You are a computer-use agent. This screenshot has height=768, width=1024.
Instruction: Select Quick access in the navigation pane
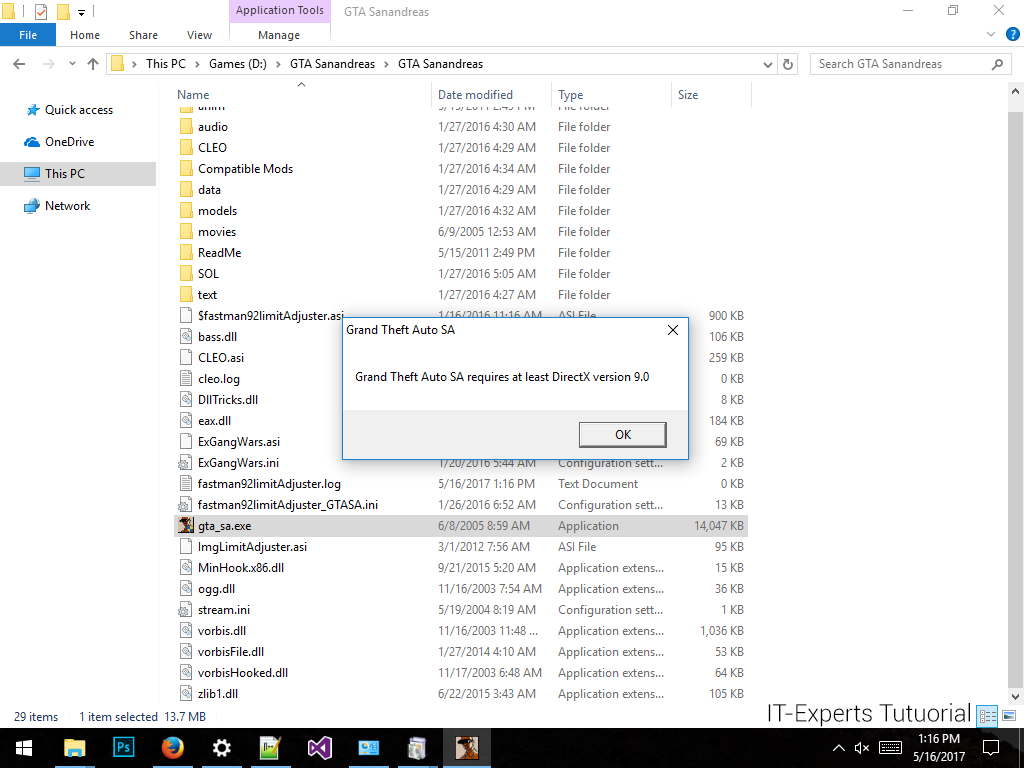coord(78,110)
